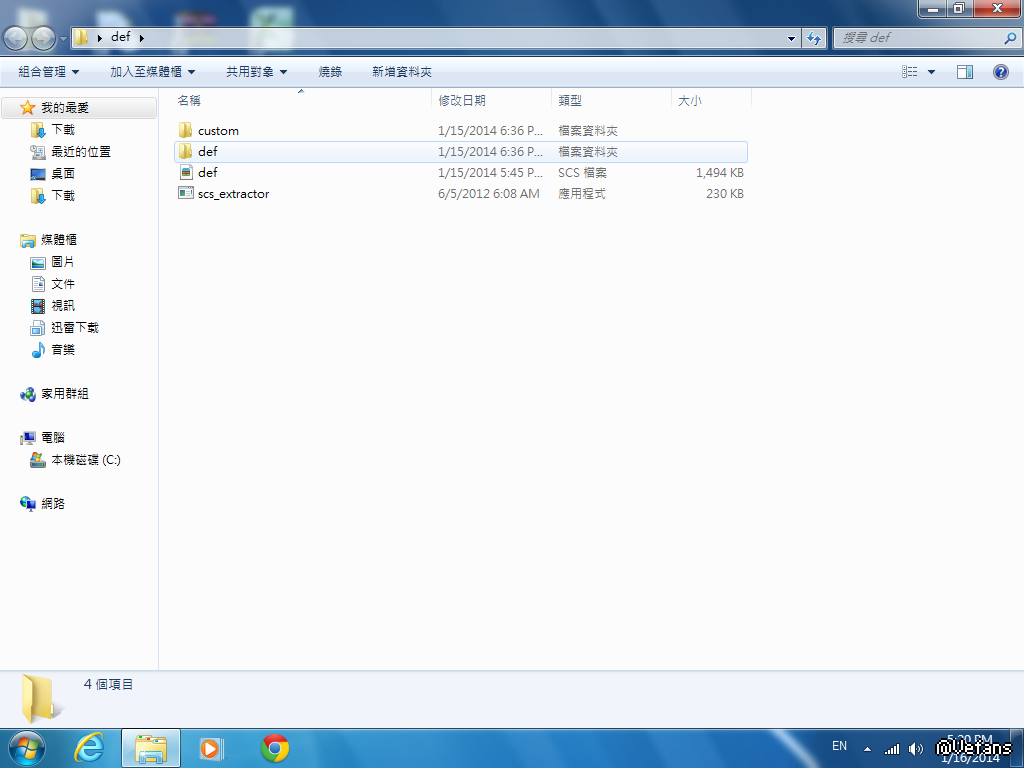Select 桌面 in navigation pane
The width and height of the screenshot is (1024, 768).
(x=63, y=174)
